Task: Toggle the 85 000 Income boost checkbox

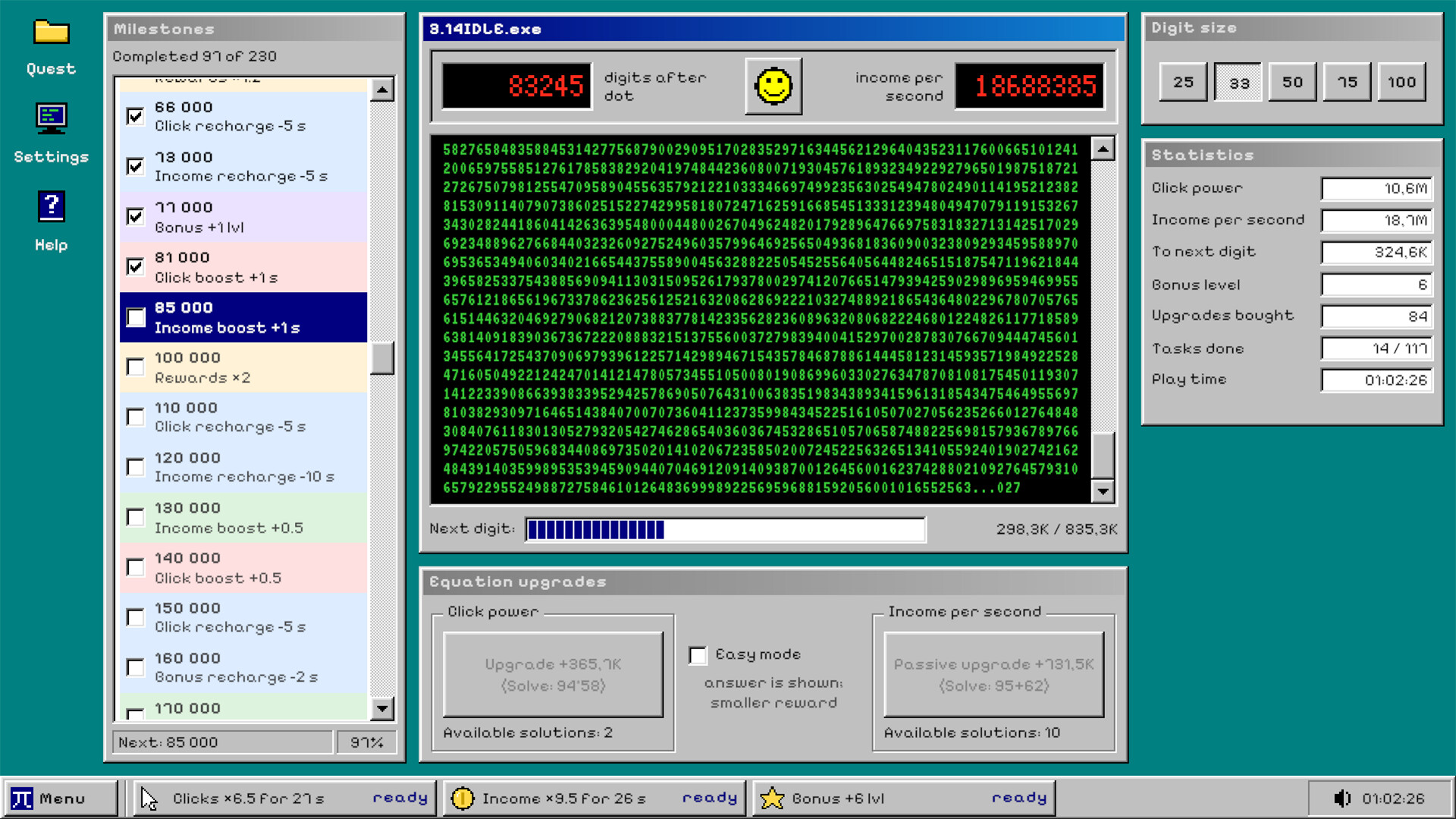Action: (x=136, y=317)
